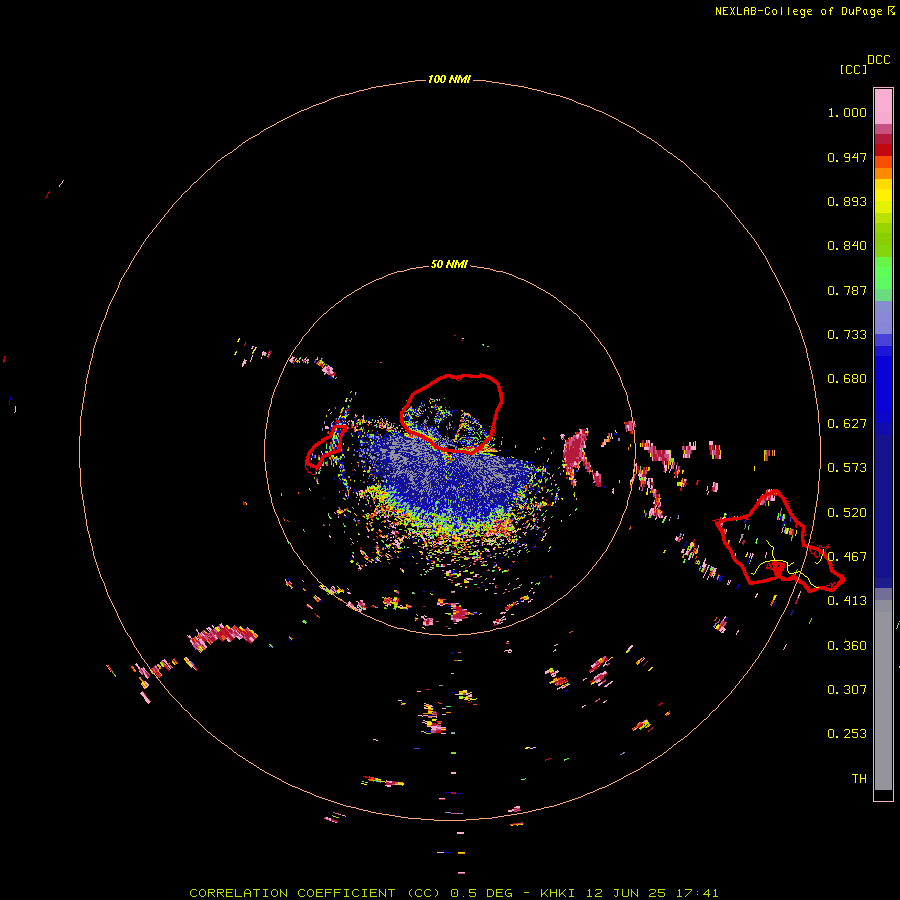Select the 0.840 legend value
This screenshot has height=900, width=900.
[847, 246]
